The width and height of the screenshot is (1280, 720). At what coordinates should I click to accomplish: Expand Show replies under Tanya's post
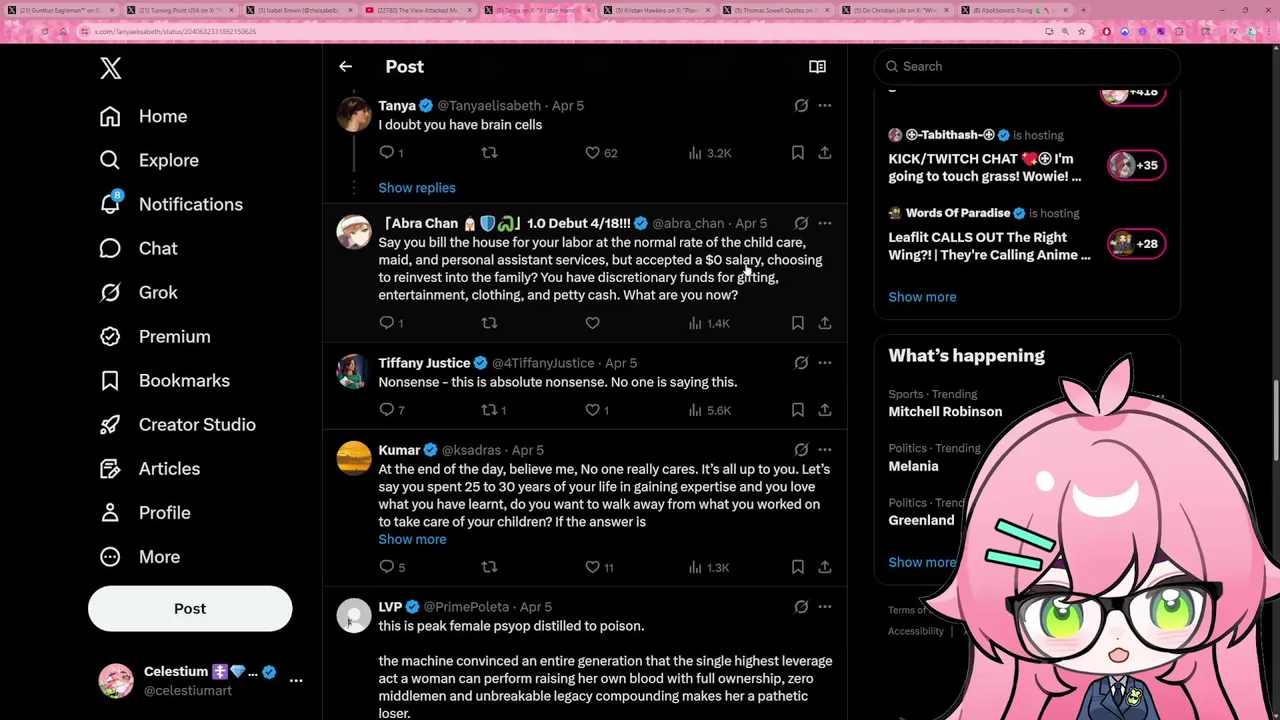417,188
